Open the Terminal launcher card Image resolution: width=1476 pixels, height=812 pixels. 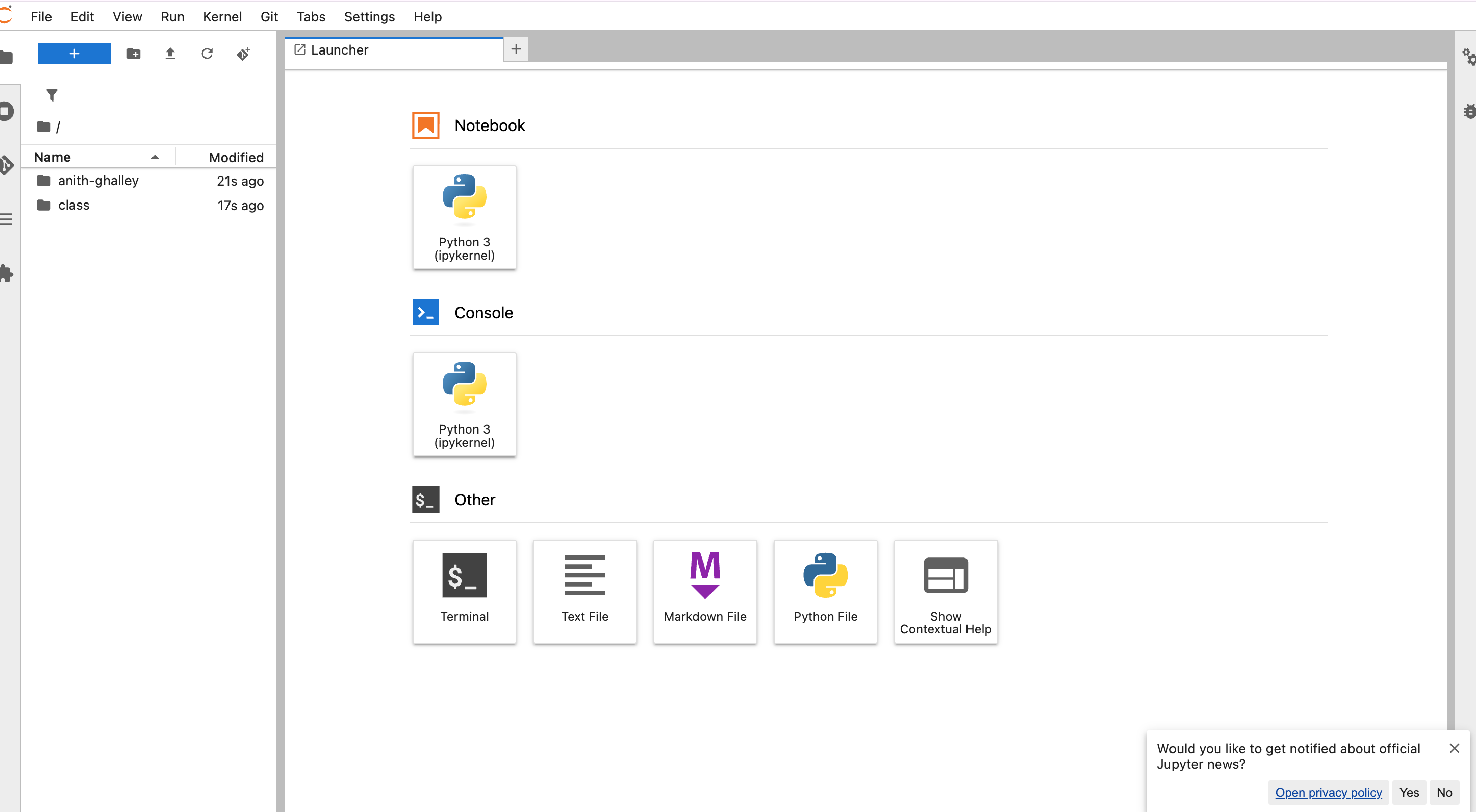pyautogui.click(x=464, y=591)
